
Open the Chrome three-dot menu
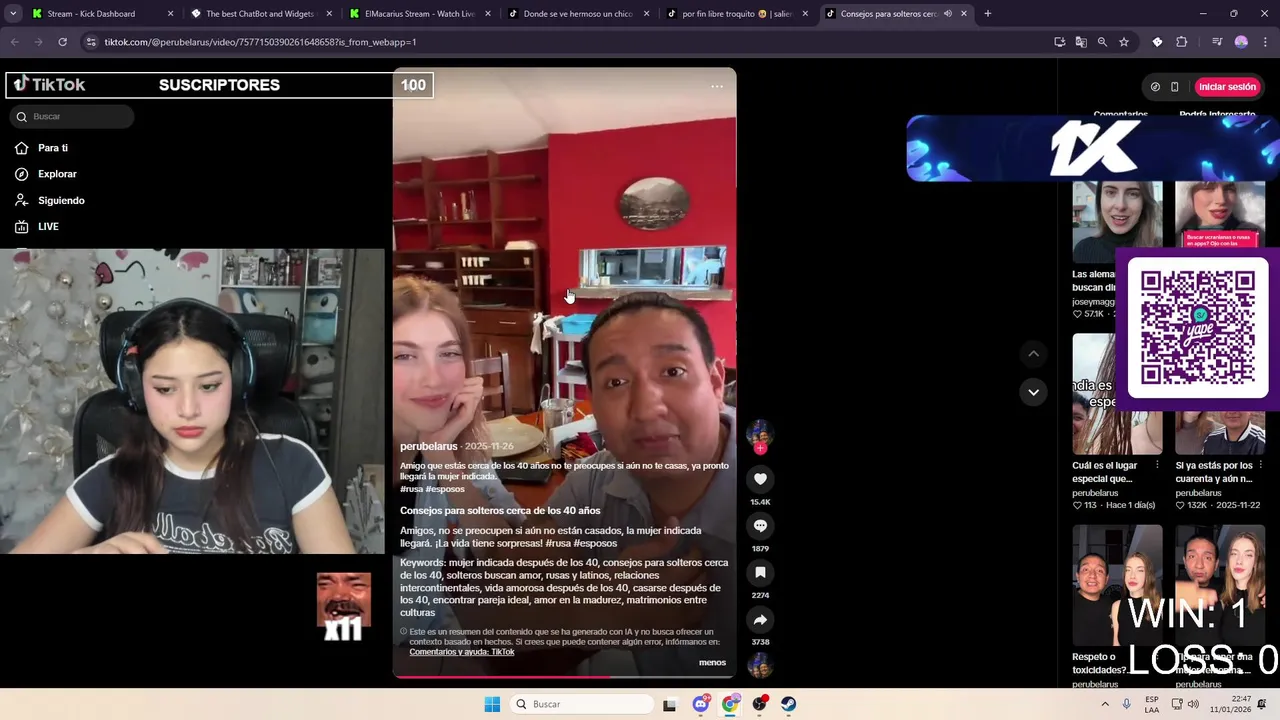coord(1264,42)
